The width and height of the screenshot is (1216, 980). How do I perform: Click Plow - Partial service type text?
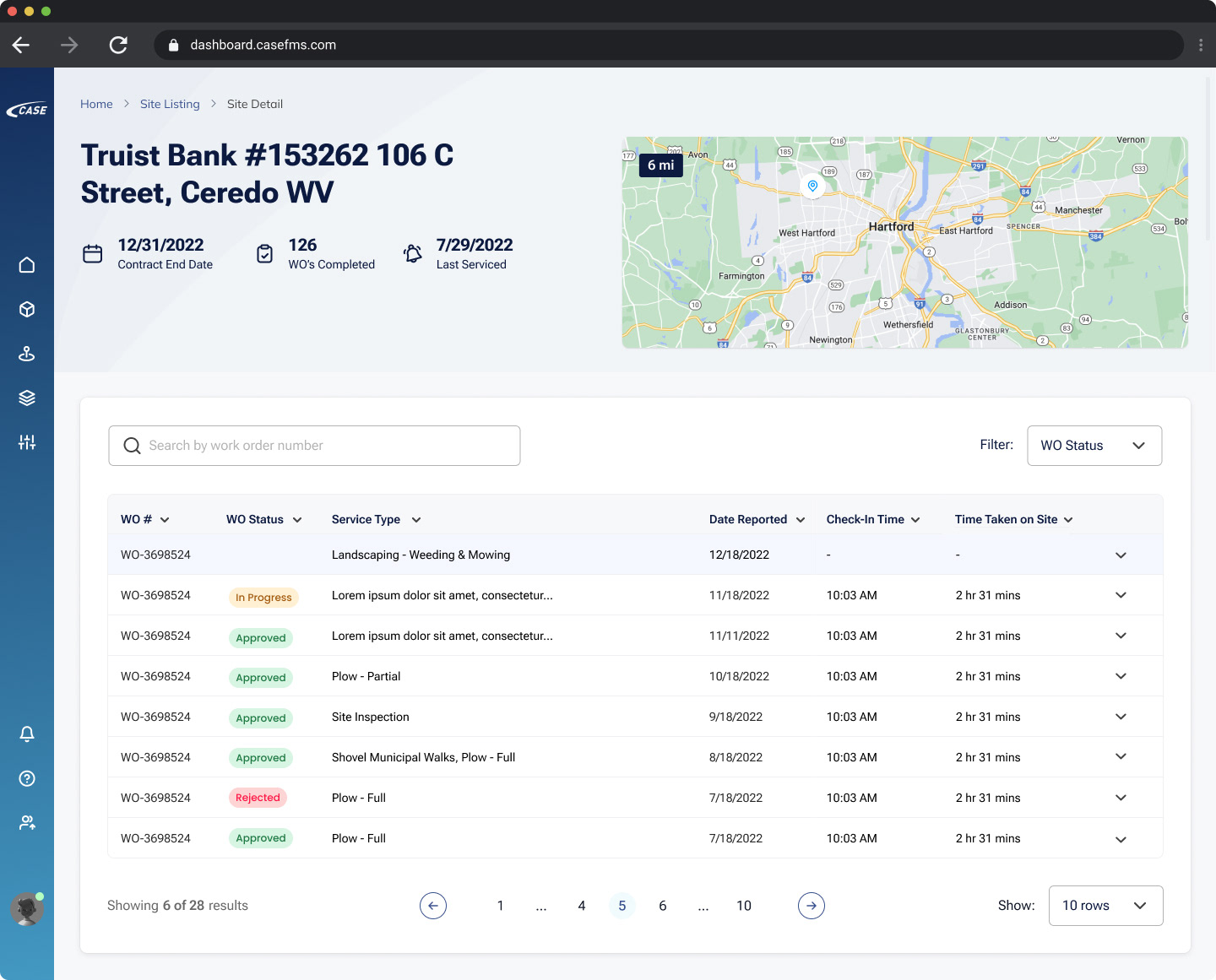(x=366, y=676)
